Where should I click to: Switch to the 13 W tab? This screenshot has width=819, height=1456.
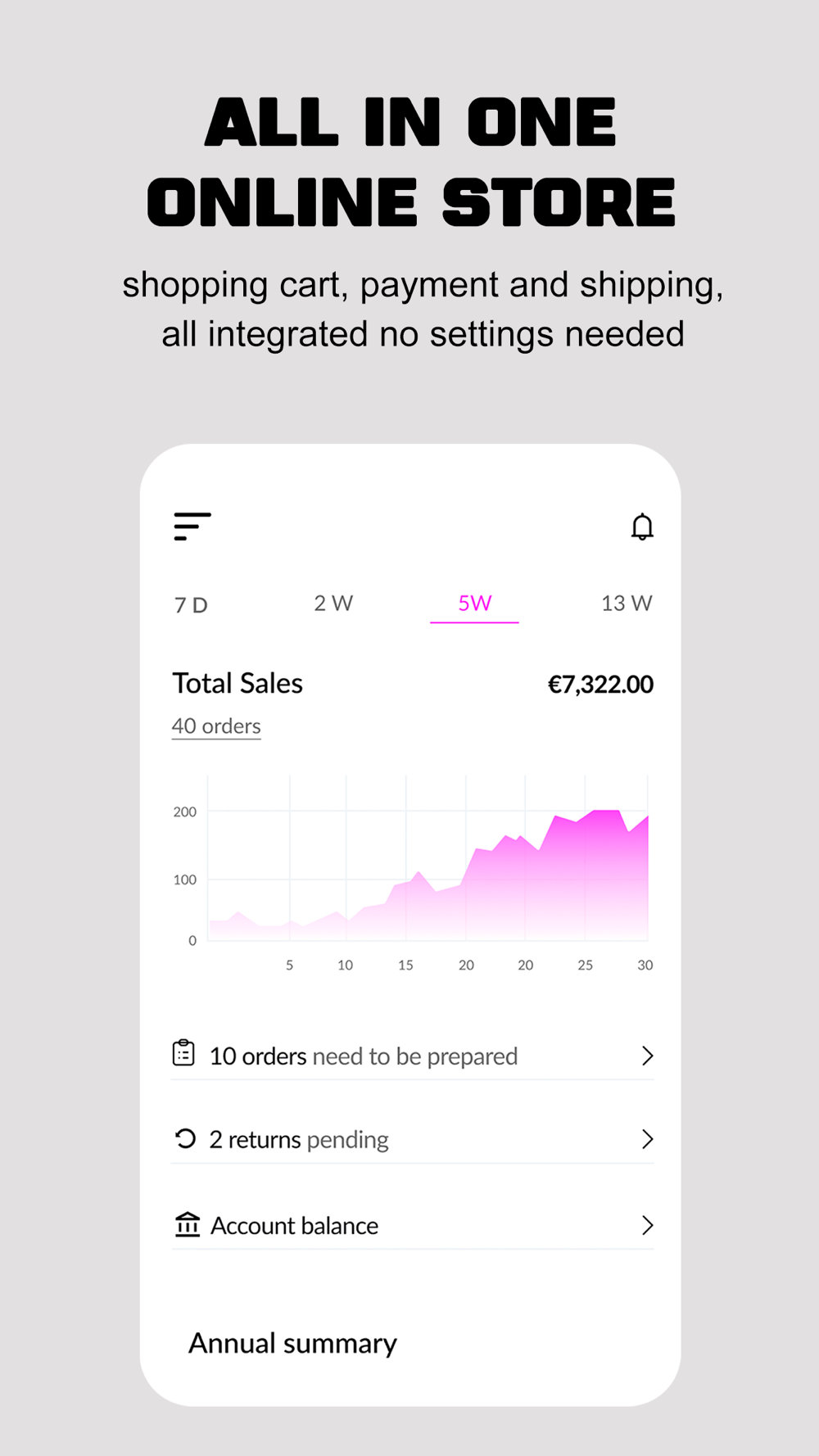point(626,604)
